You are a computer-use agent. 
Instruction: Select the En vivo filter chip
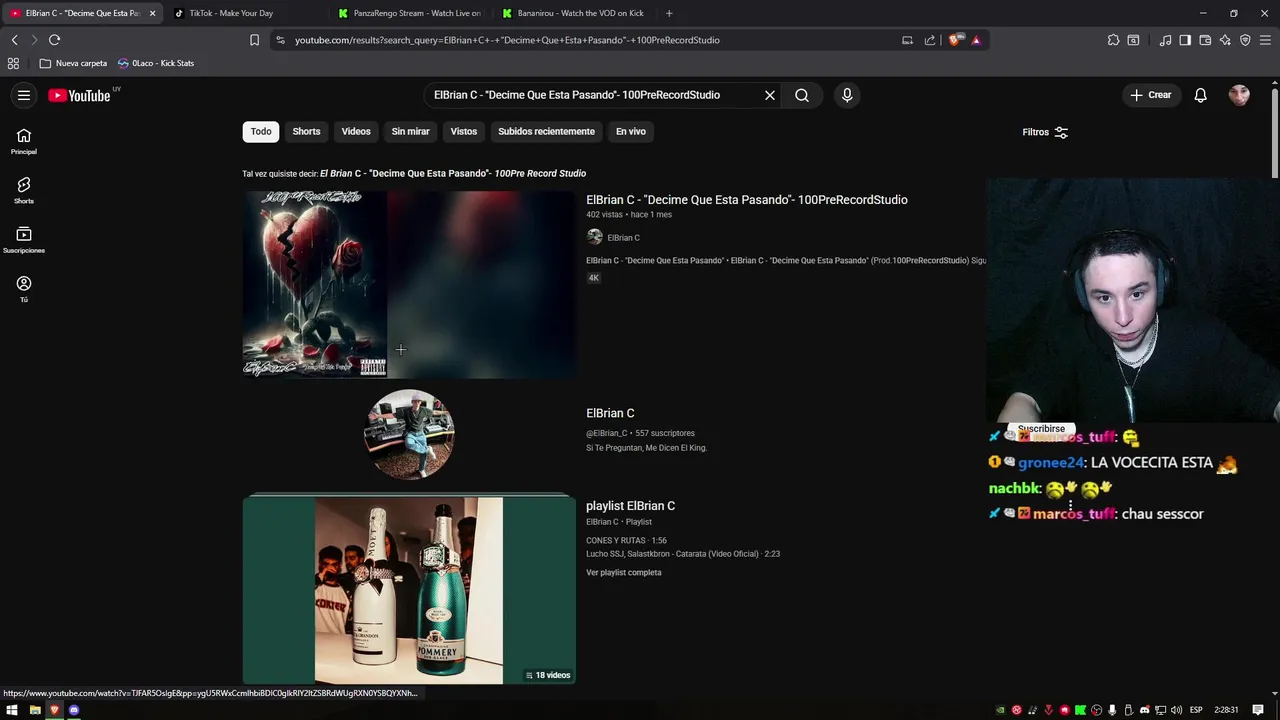click(x=631, y=131)
